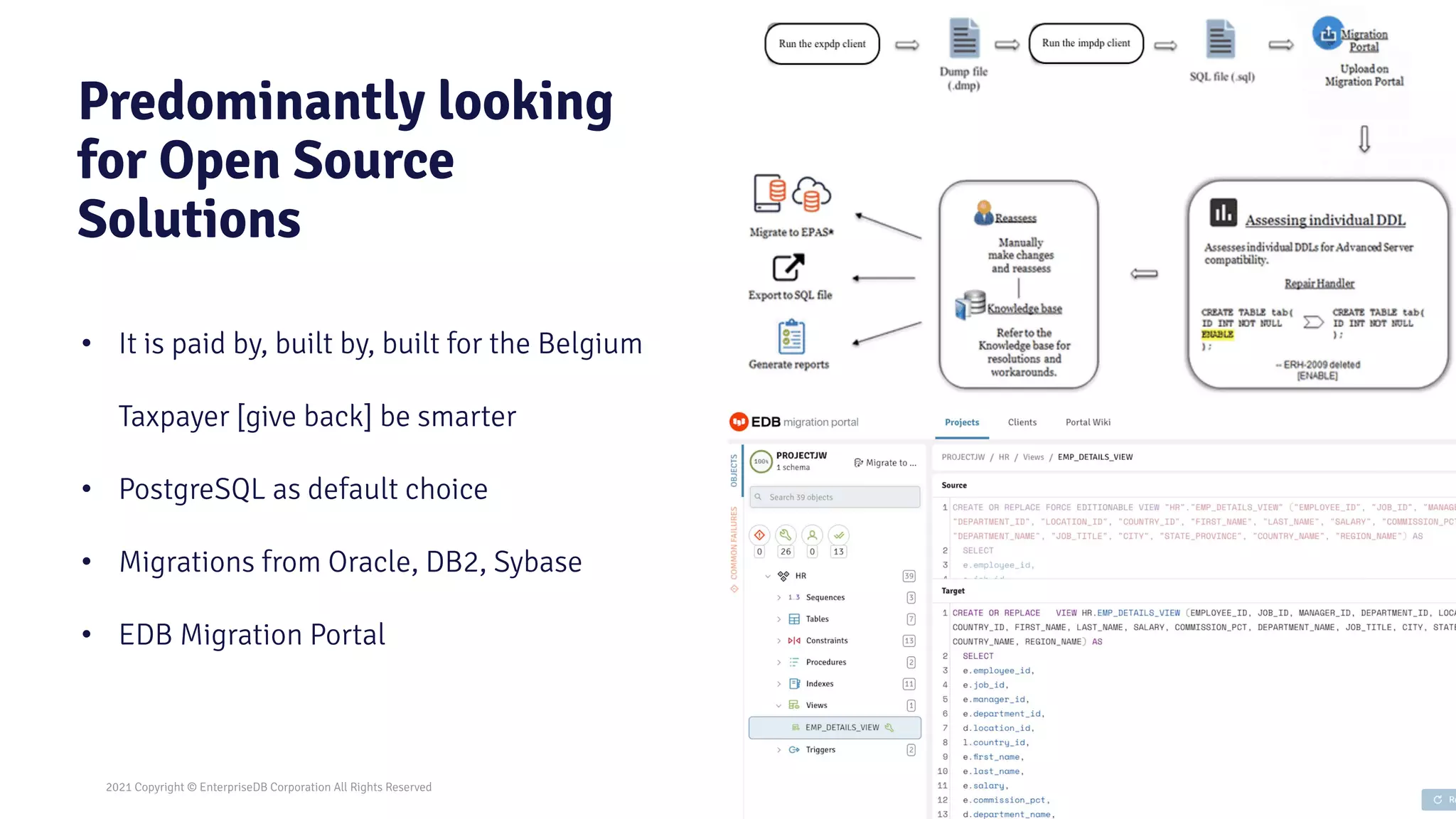
Task: Collapse the Views tree node
Action: (778, 706)
